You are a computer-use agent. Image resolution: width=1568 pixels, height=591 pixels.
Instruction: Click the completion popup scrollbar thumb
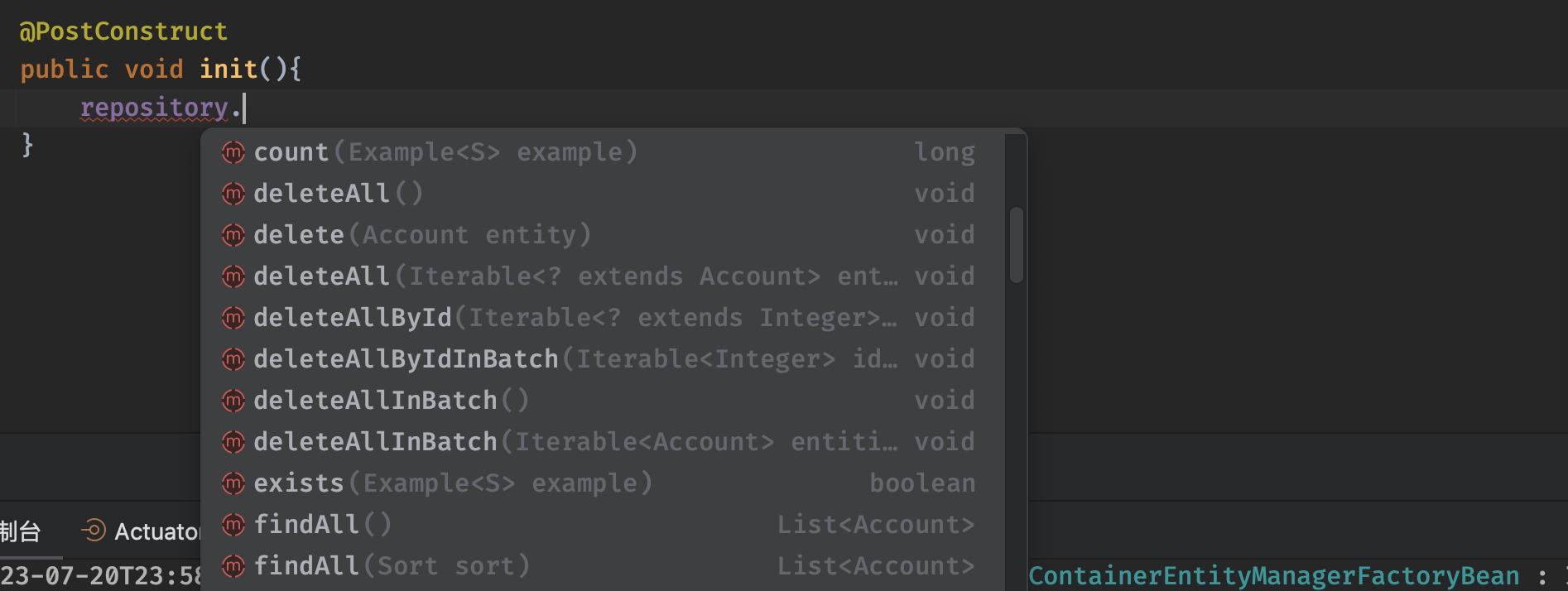click(x=1016, y=245)
